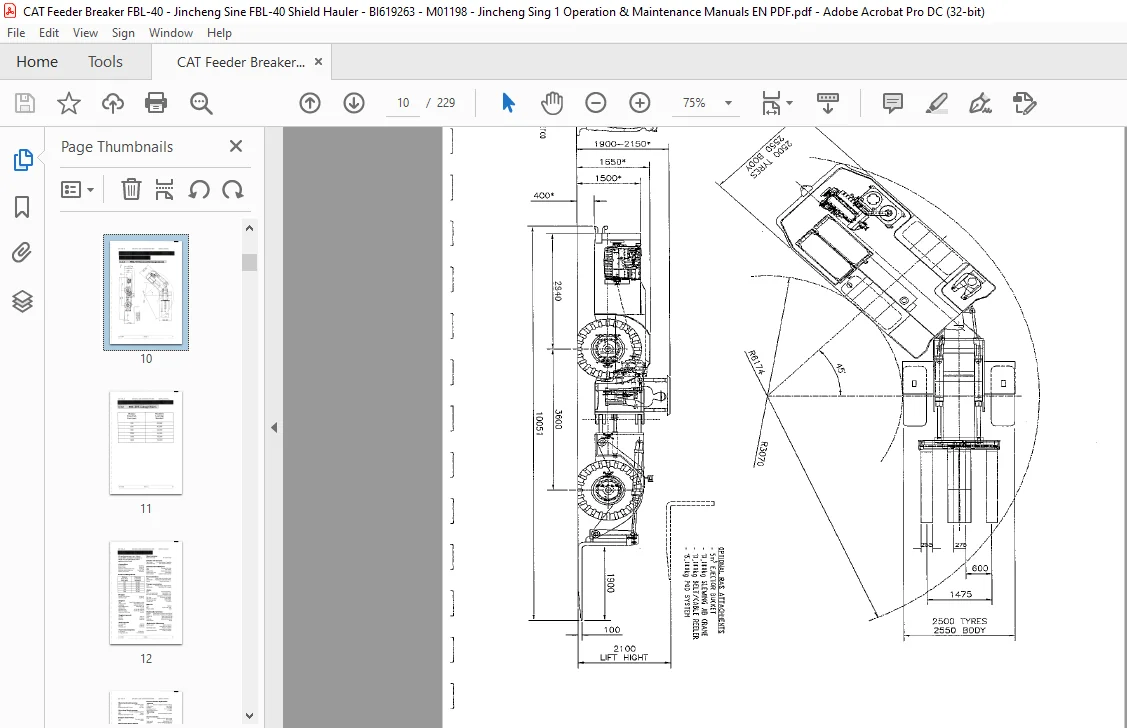This screenshot has width=1127, height=728.
Task: Open the fit page width tool
Action: (770, 103)
